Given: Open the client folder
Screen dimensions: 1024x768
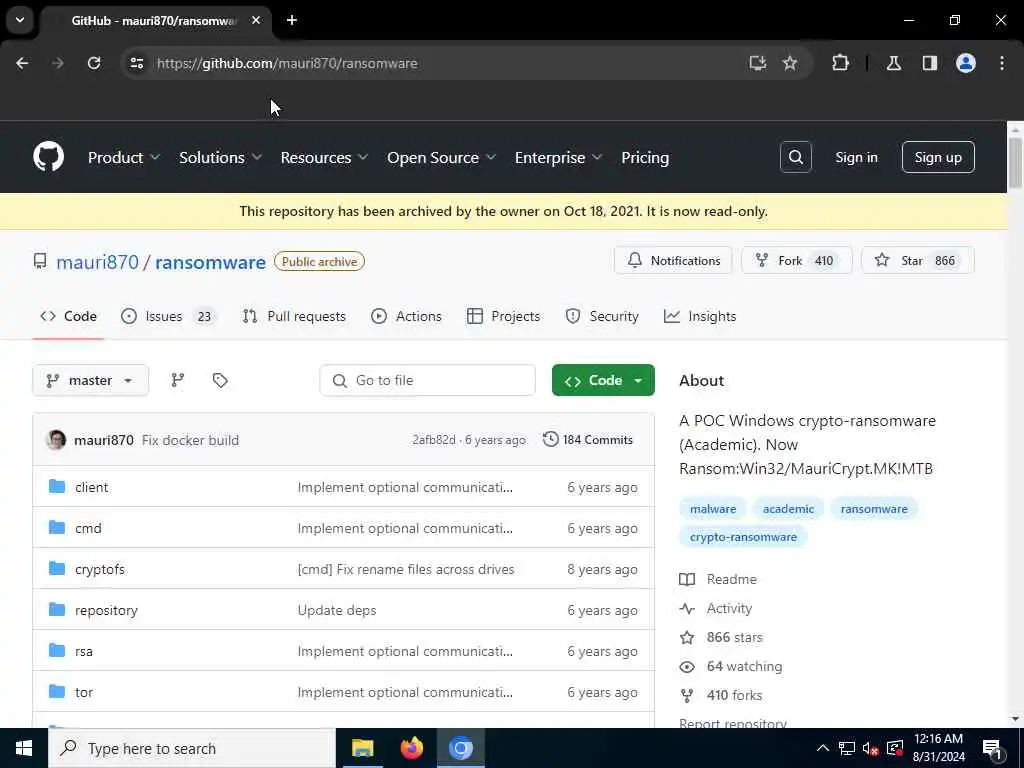Looking at the screenshot, I should 91,487.
